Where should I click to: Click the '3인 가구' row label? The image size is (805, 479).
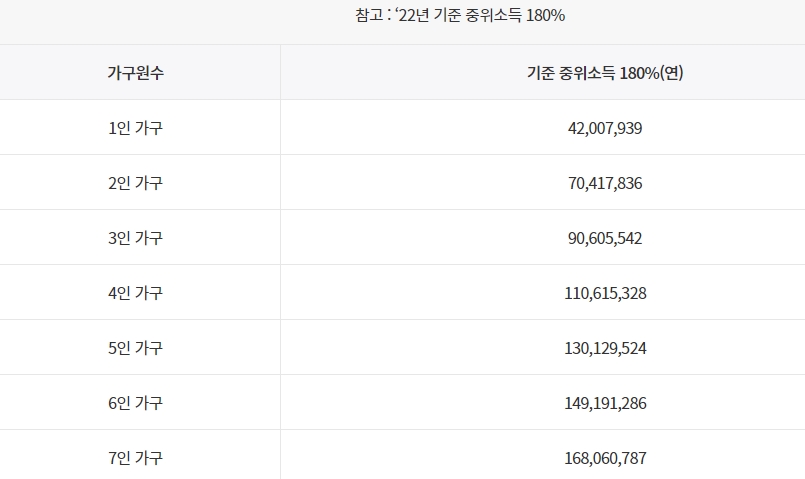click(x=136, y=237)
